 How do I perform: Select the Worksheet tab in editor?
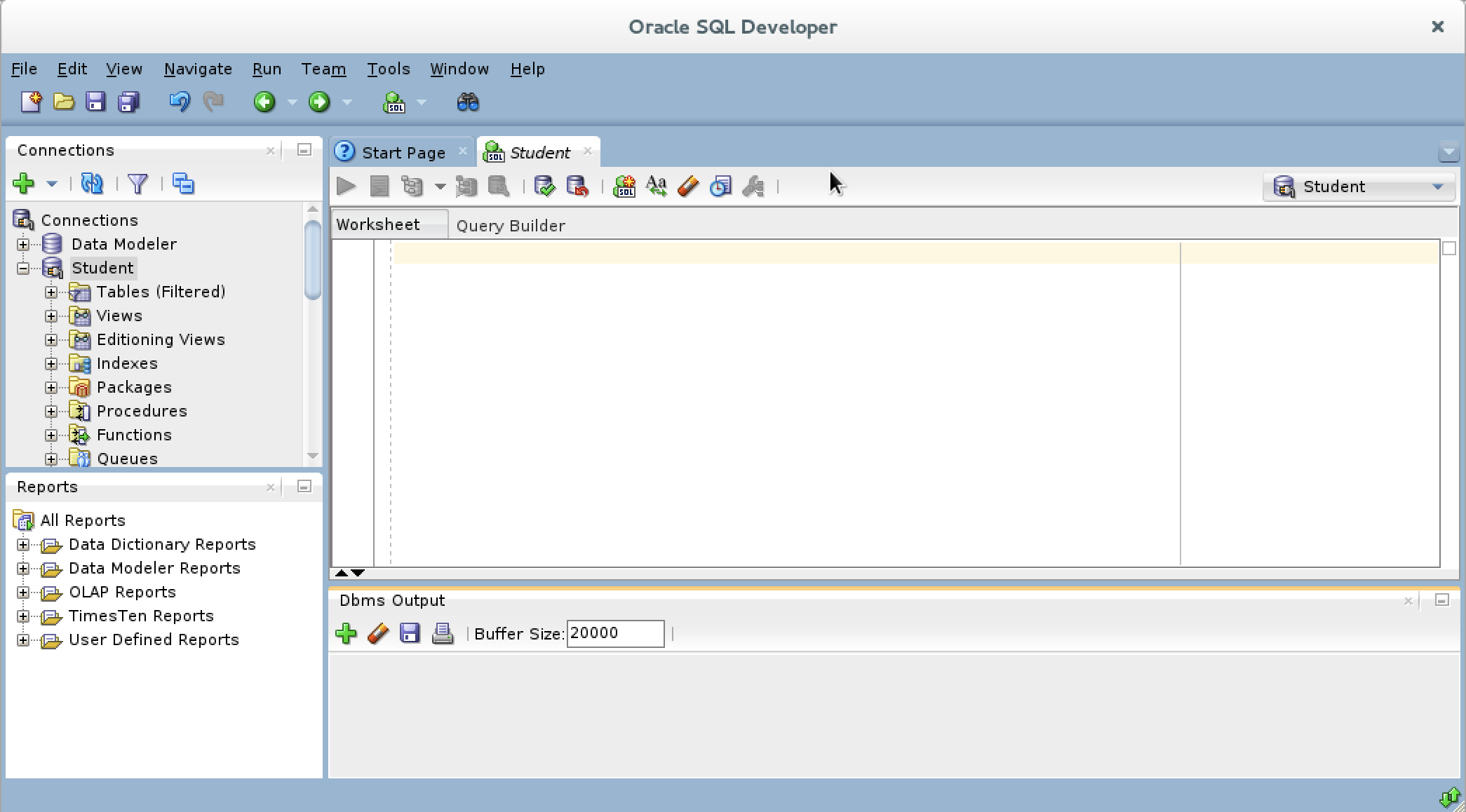[x=379, y=225]
